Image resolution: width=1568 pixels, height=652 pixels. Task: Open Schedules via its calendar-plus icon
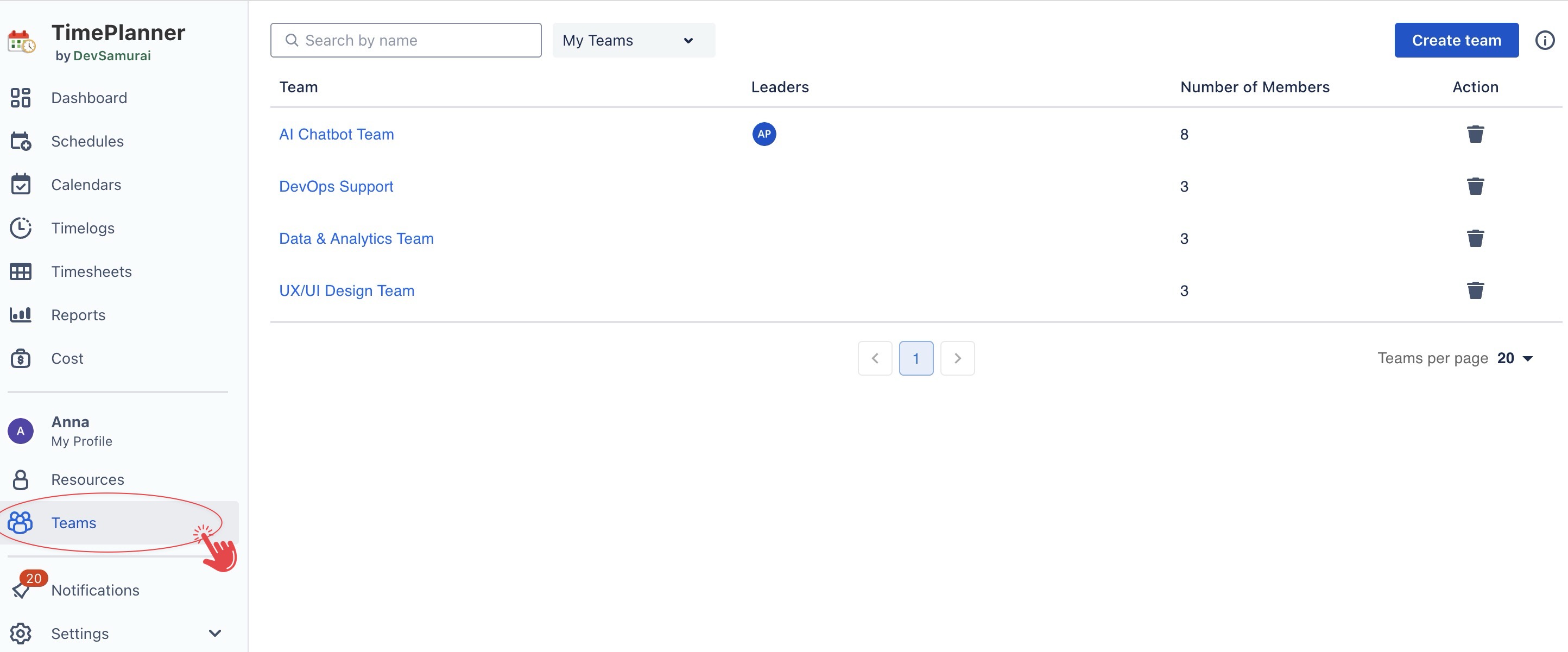point(21,141)
